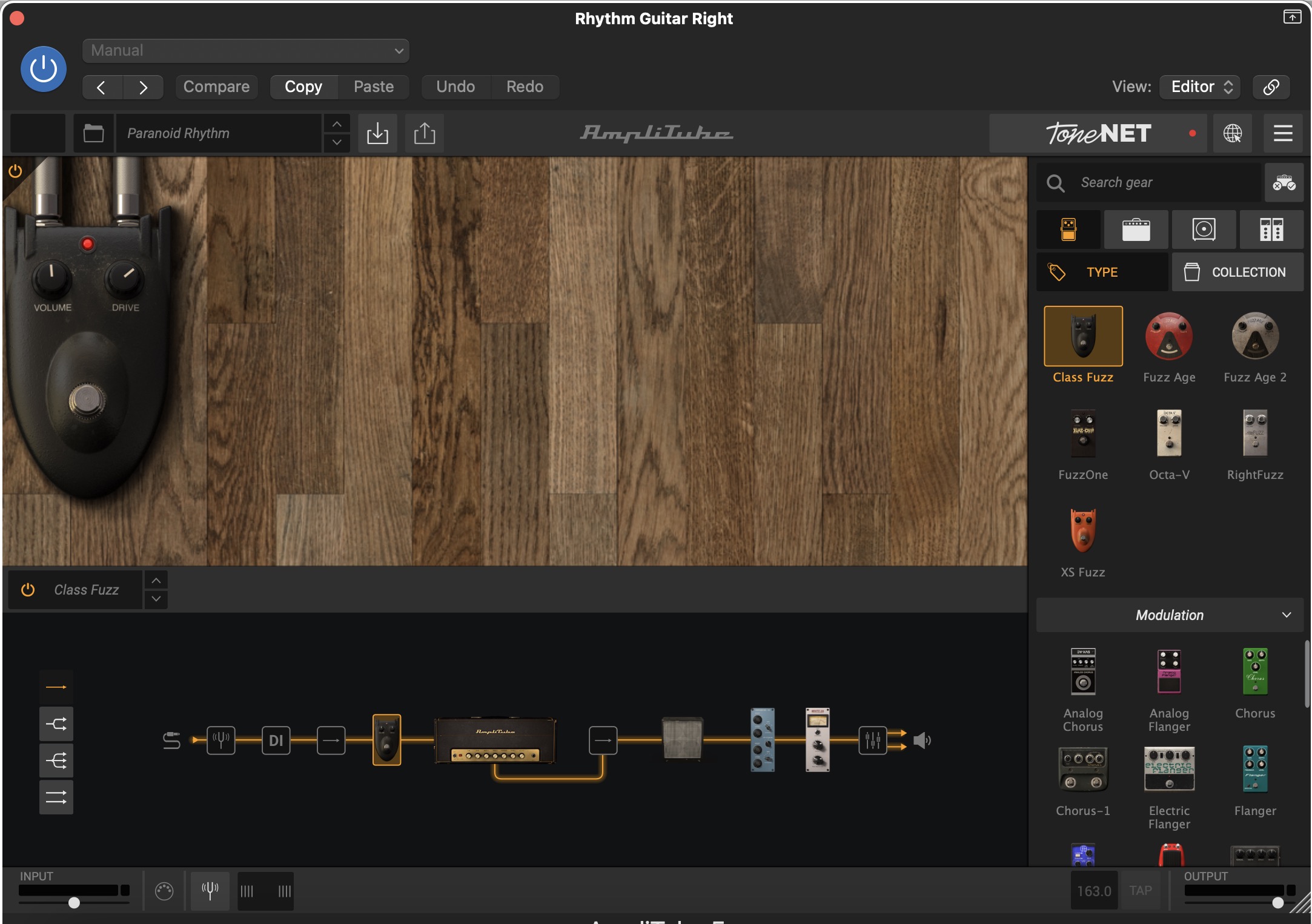Open the preset browser folder icon
This screenshot has width=1312, height=924.
93,133
